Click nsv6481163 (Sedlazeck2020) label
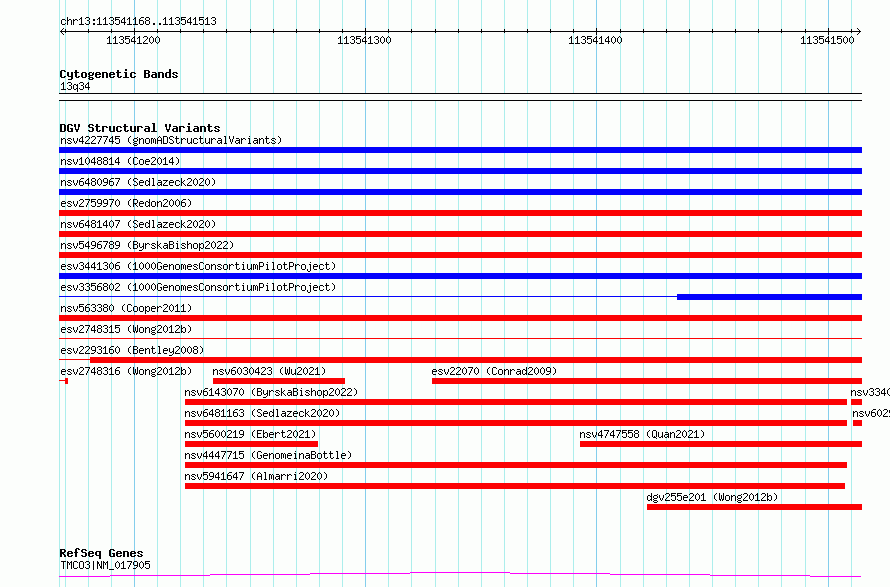890x587 pixels. (262, 413)
